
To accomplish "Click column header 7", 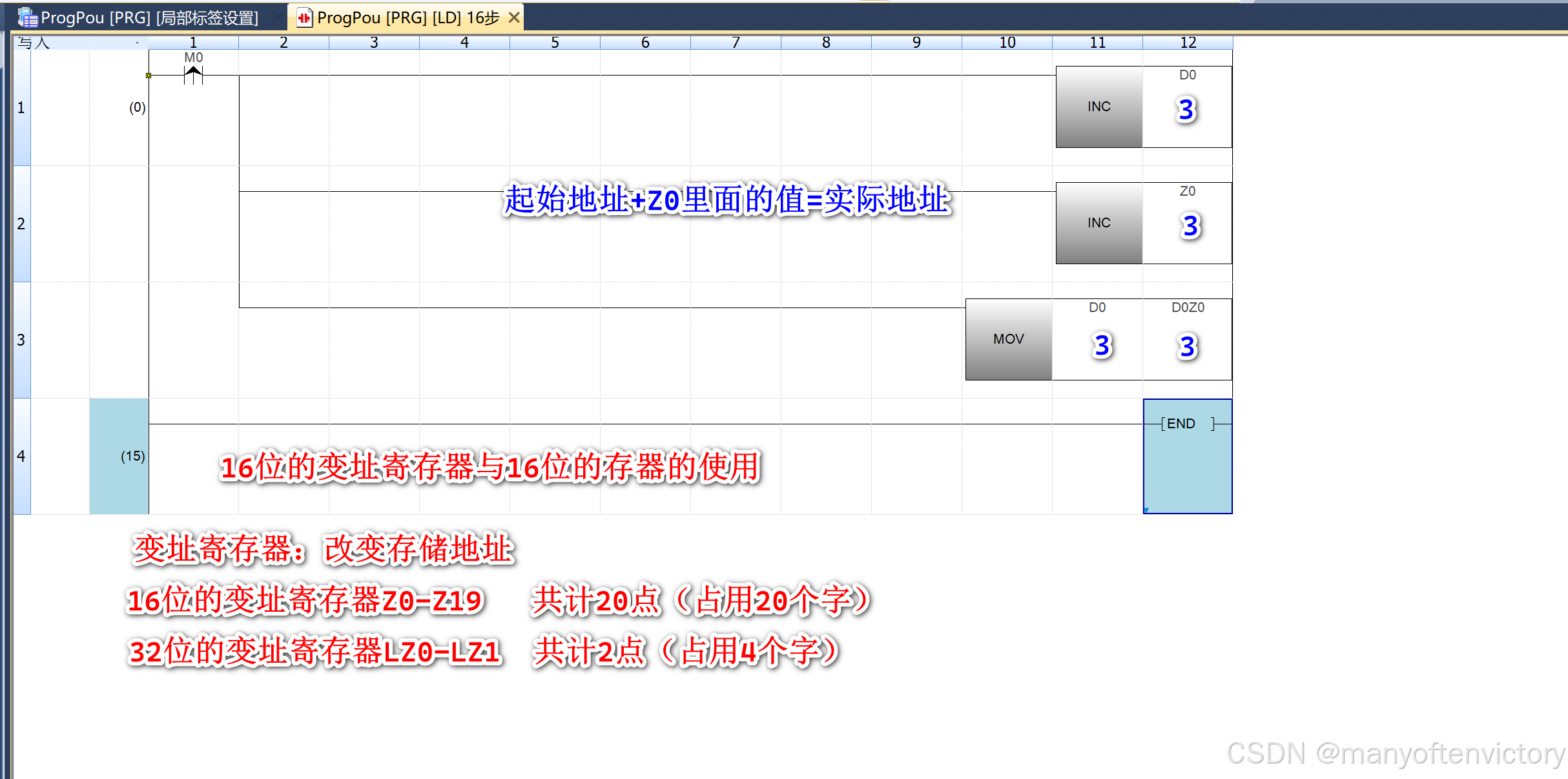I will [x=736, y=43].
